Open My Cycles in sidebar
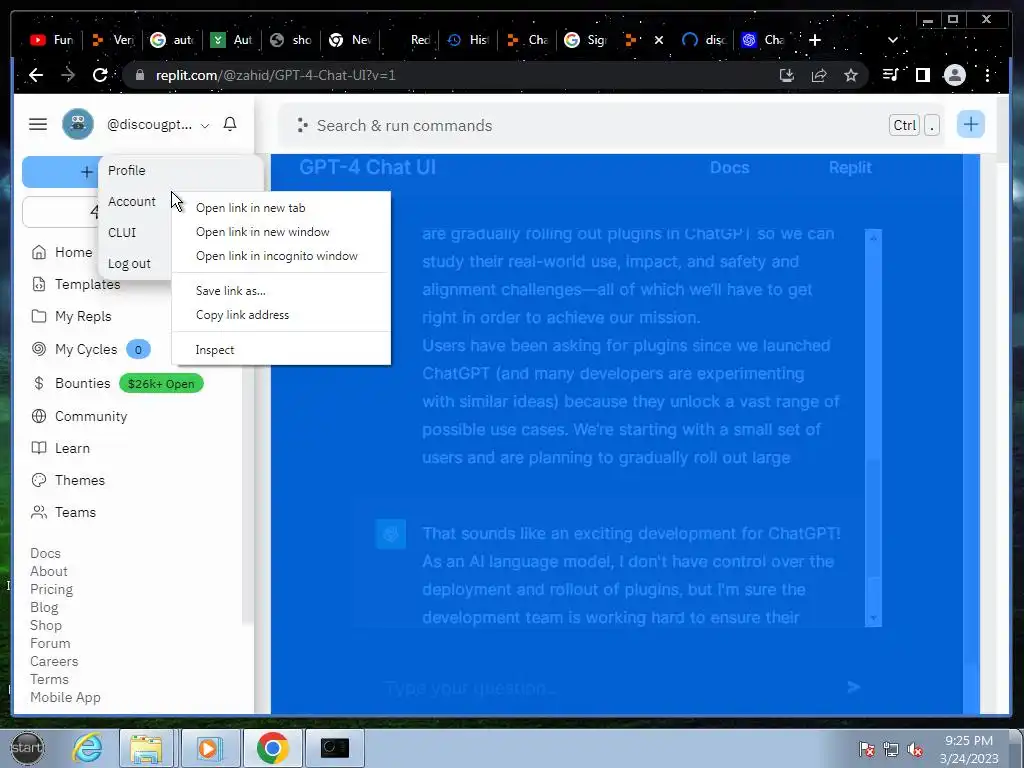Image resolution: width=1024 pixels, height=768 pixels. click(x=86, y=349)
